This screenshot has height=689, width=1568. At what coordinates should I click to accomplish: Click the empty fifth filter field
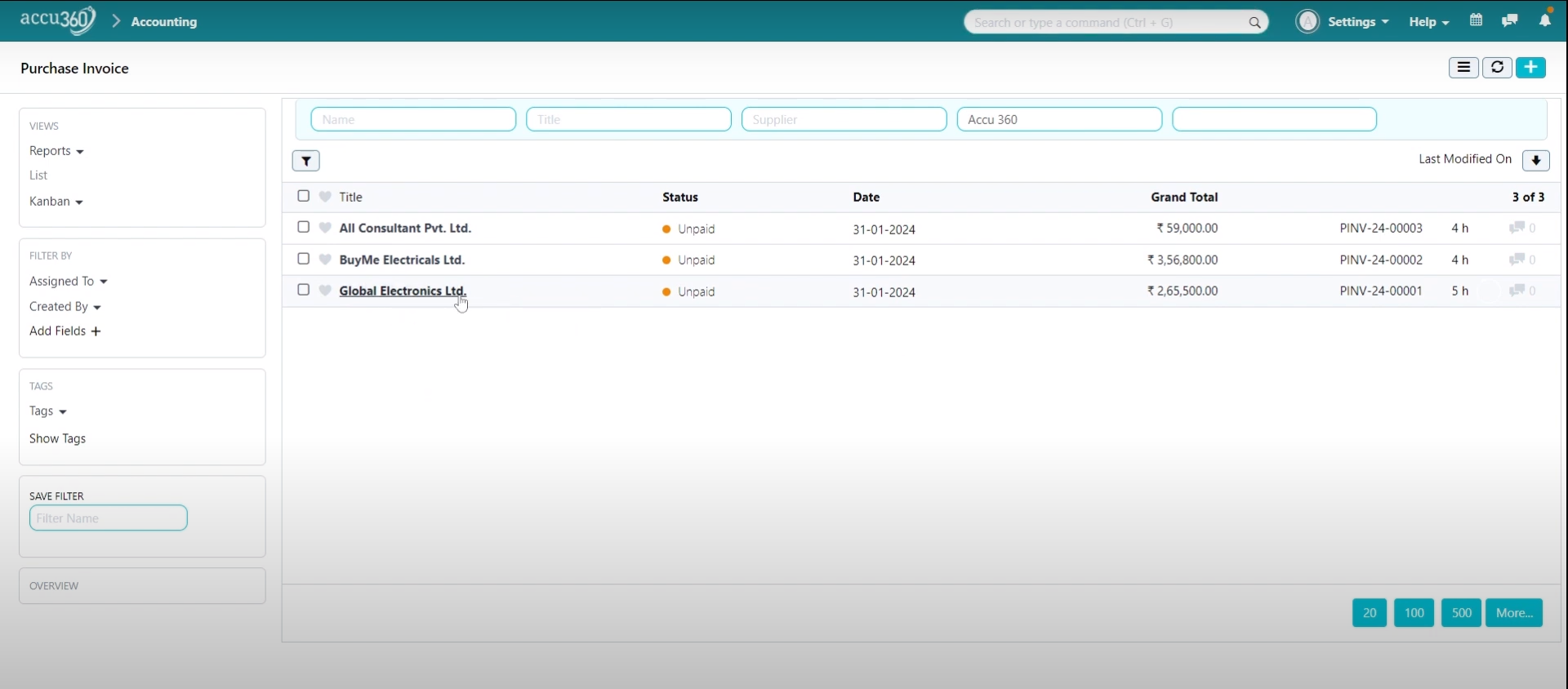point(1275,119)
